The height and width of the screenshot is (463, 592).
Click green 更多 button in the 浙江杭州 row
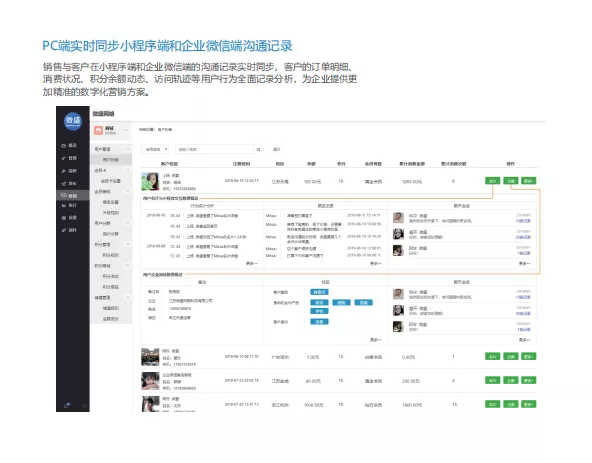click(x=528, y=404)
